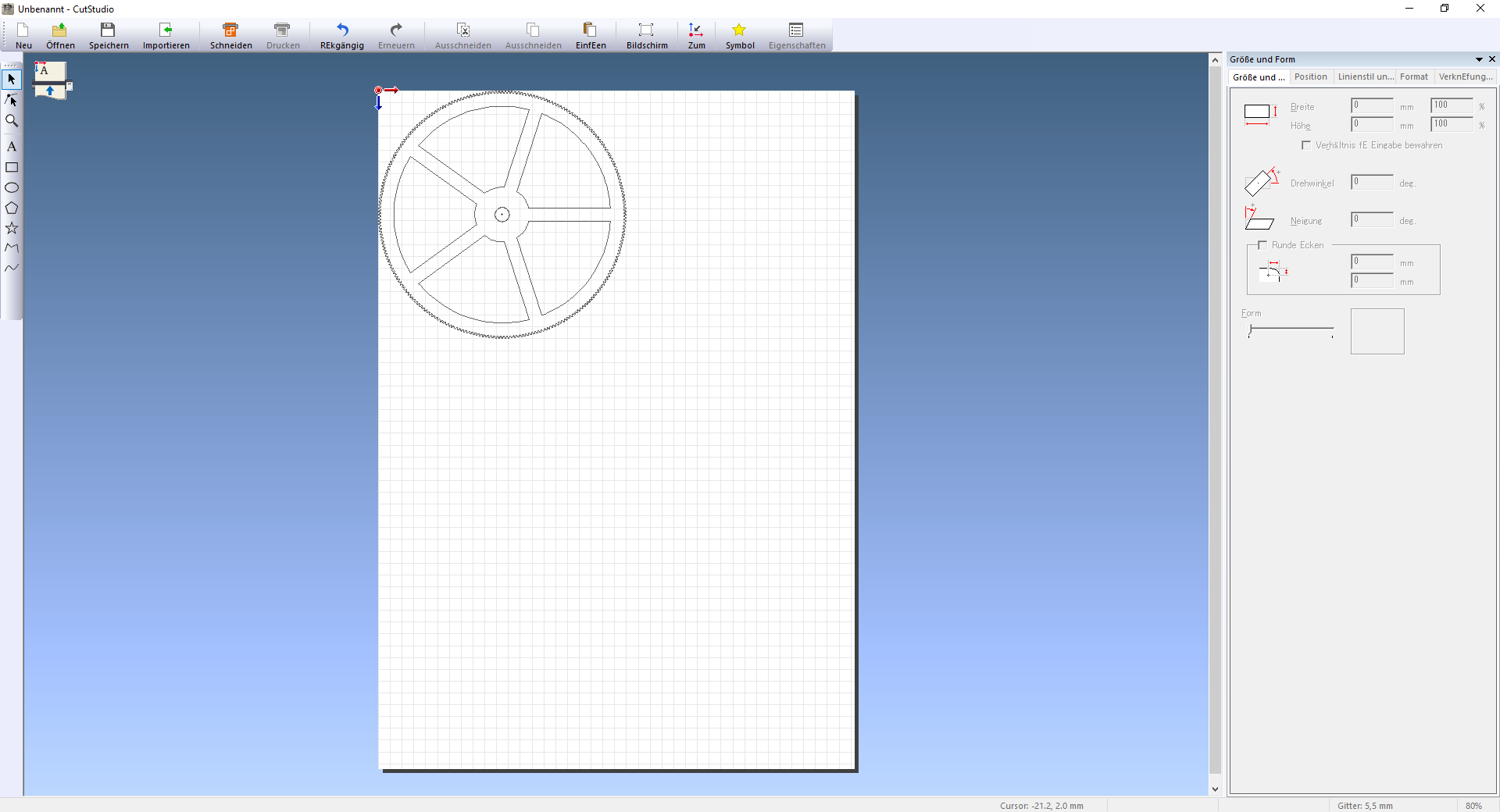Click the Runde Ecken corner radius diagram
The image size is (1500, 812).
[x=1273, y=271]
